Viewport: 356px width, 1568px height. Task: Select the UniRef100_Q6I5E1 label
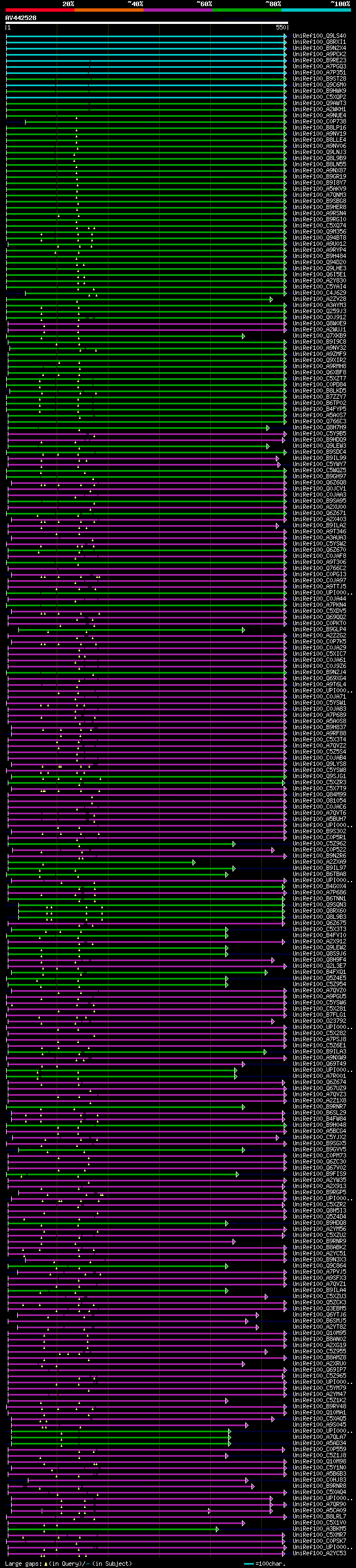pos(319,275)
